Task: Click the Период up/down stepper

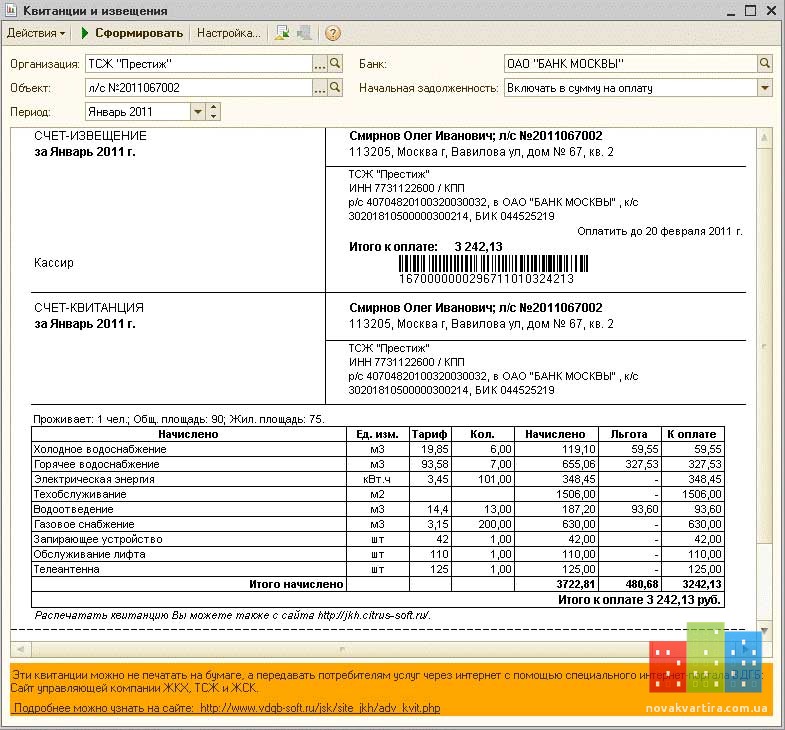Action: 213,112
